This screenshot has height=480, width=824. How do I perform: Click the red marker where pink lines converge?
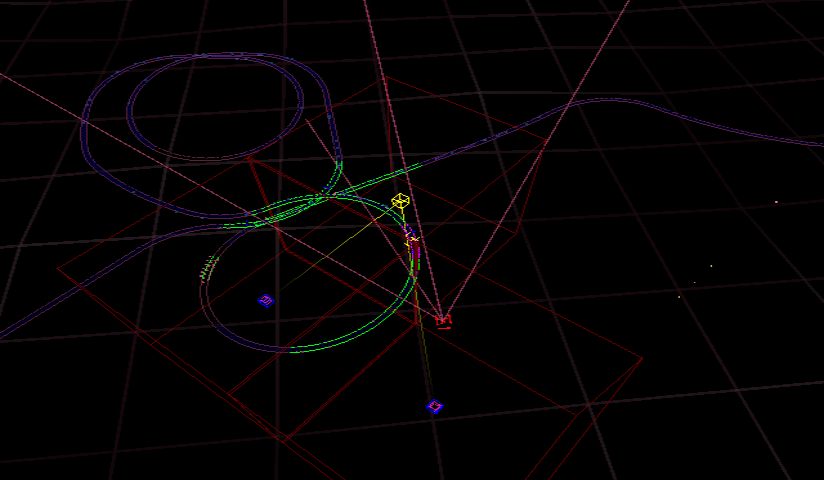(x=443, y=320)
